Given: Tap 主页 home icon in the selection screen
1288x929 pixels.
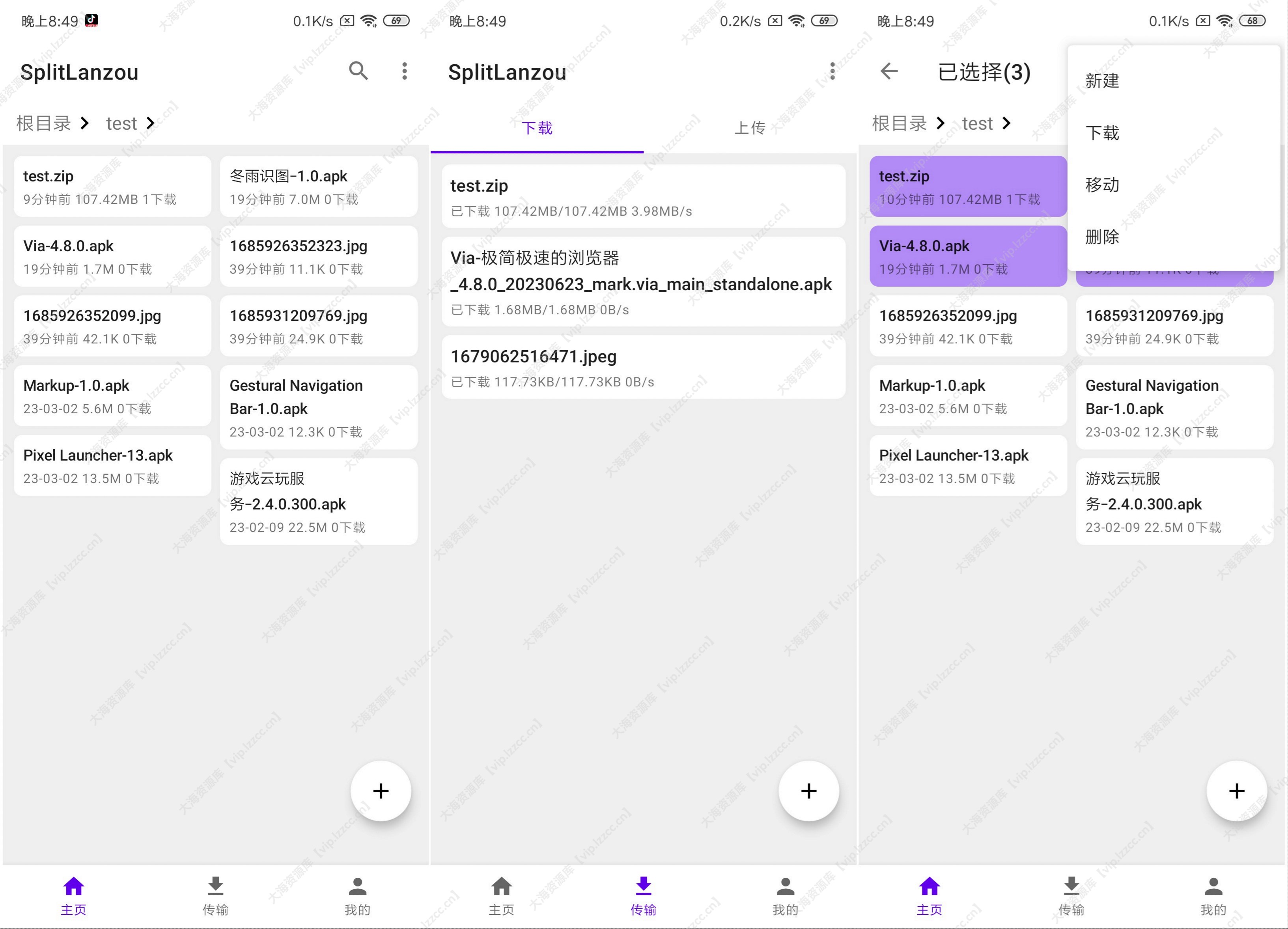Looking at the screenshot, I should coord(930,886).
